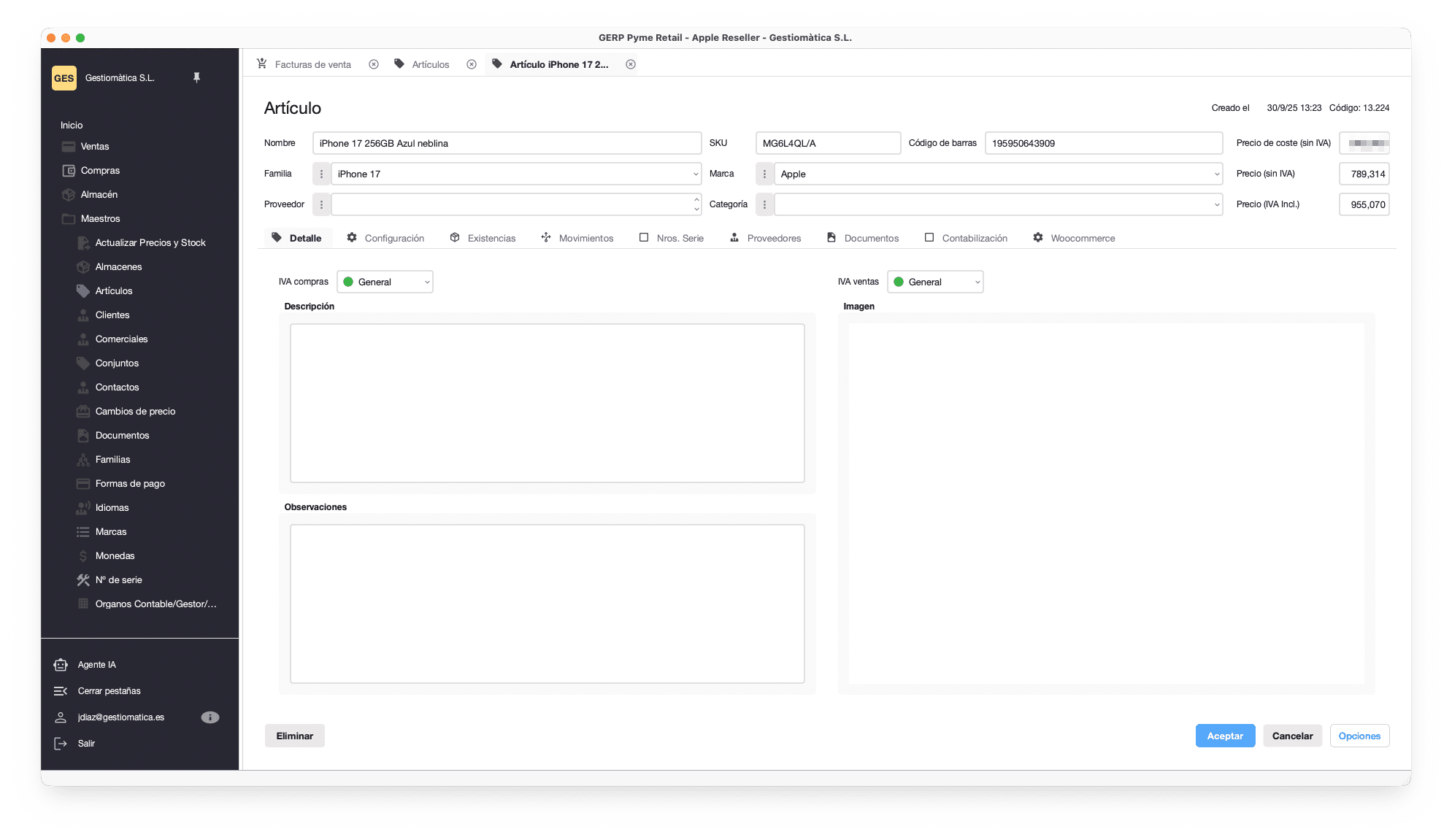The height and width of the screenshot is (840, 1452).
Task: Expand the Familia iPhone 17 dropdown
Action: (695, 174)
